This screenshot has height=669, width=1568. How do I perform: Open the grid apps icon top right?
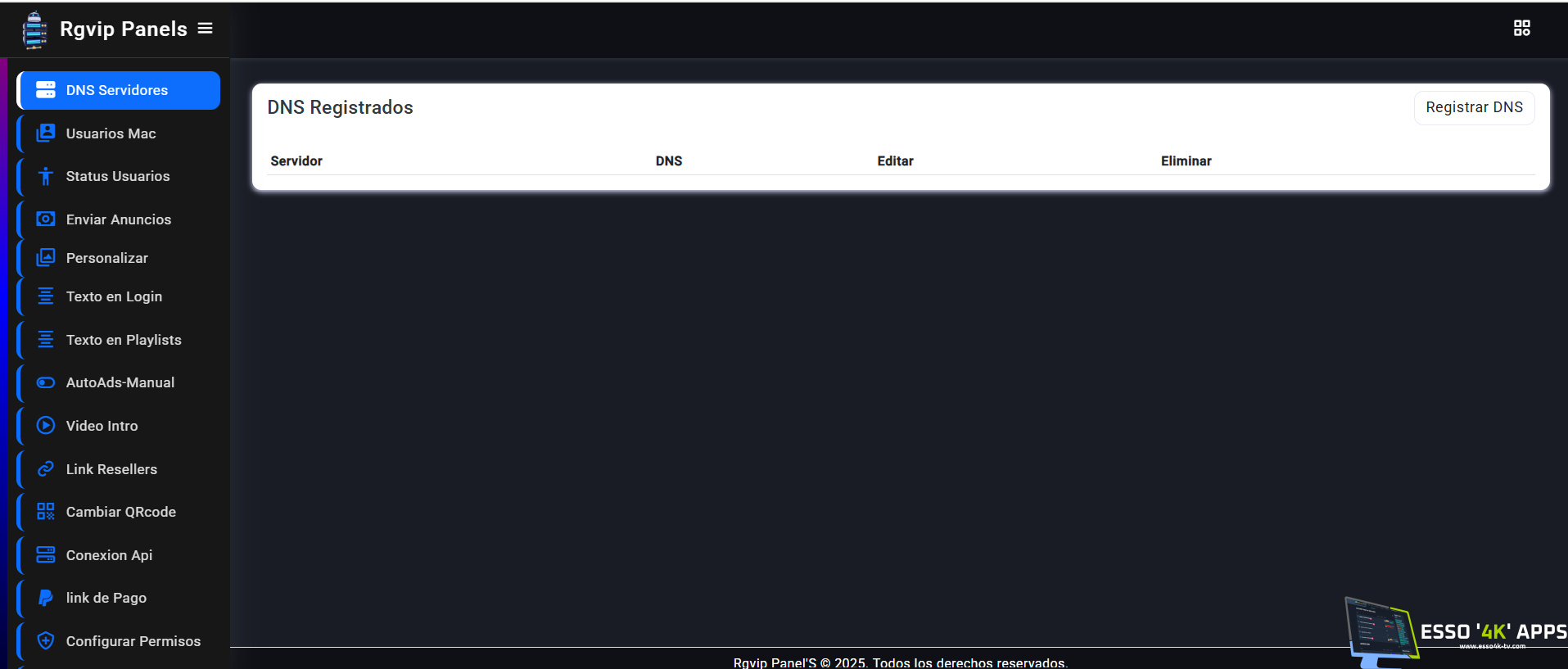(x=1521, y=29)
